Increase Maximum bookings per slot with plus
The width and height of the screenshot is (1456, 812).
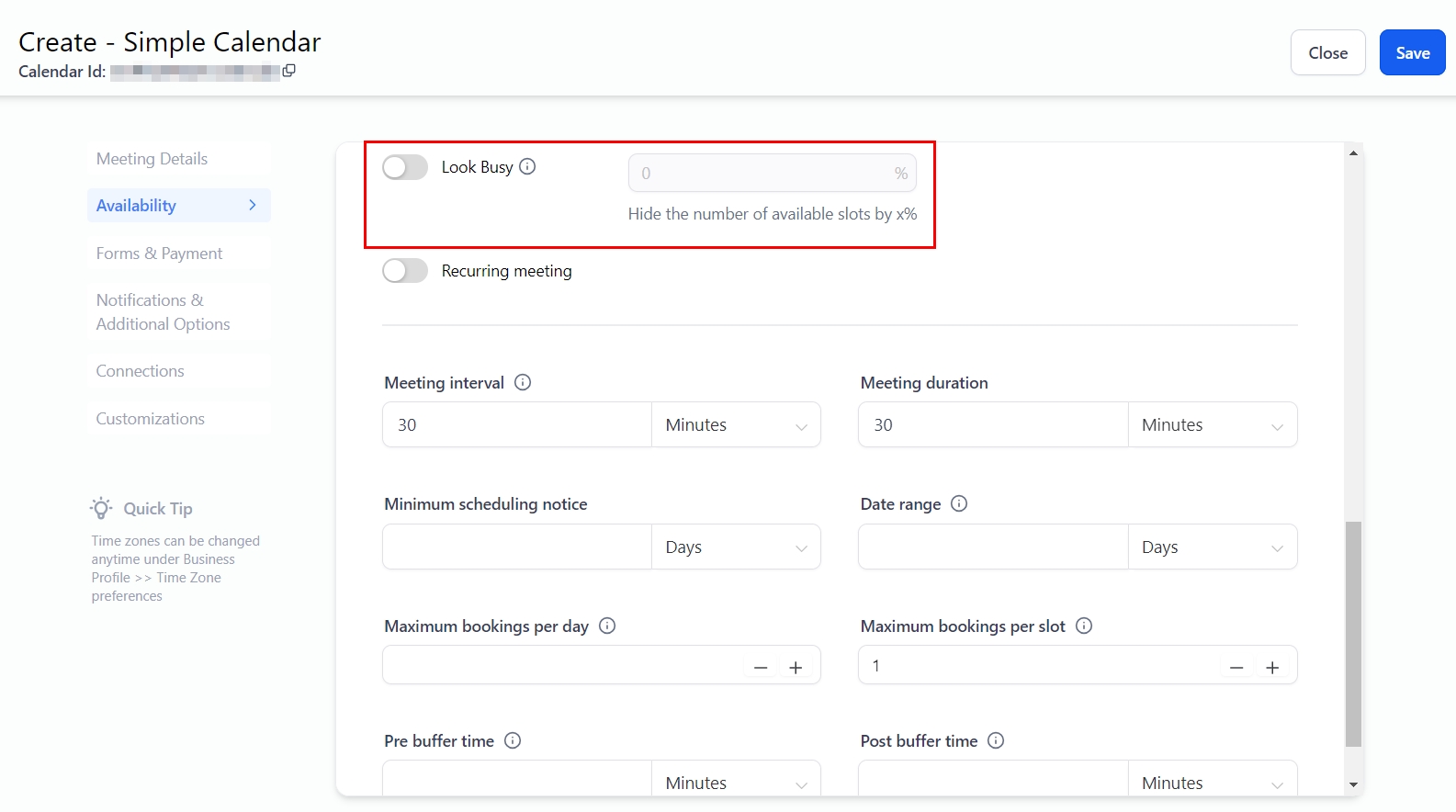pyautogui.click(x=1272, y=668)
